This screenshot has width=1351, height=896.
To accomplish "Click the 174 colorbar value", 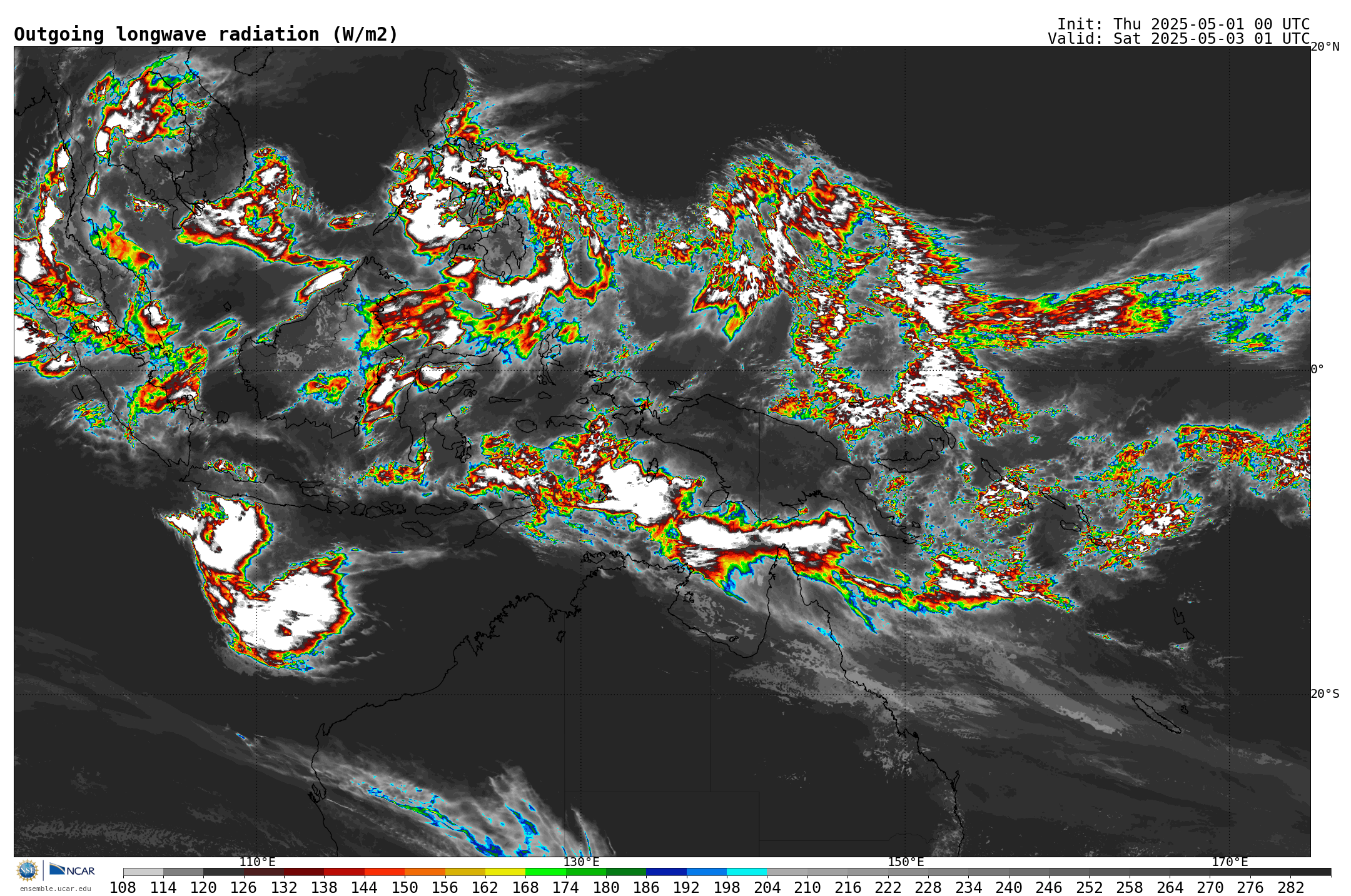I will click(x=566, y=887).
